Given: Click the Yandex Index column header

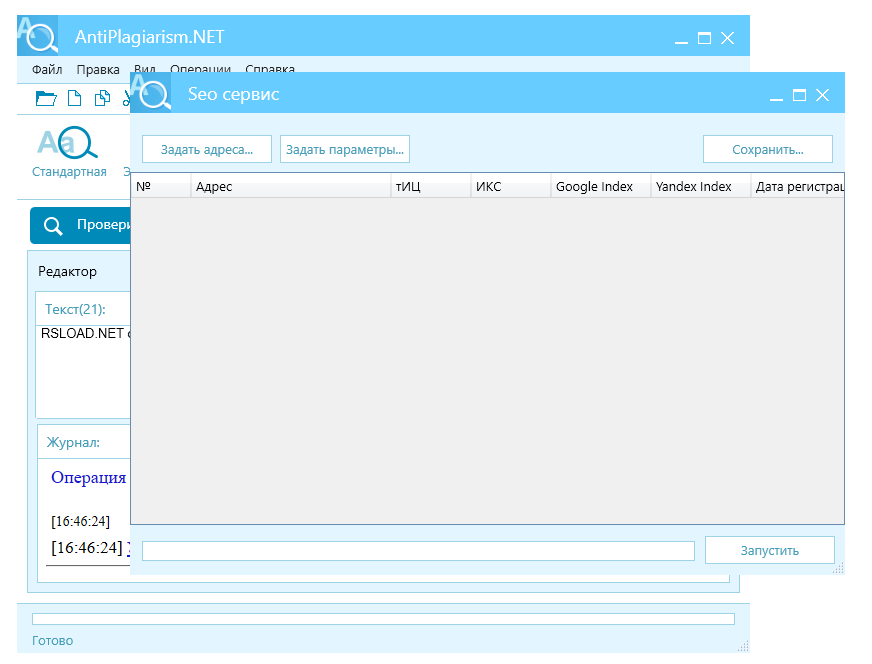Looking at the screenshot, I should coord(701,186).
